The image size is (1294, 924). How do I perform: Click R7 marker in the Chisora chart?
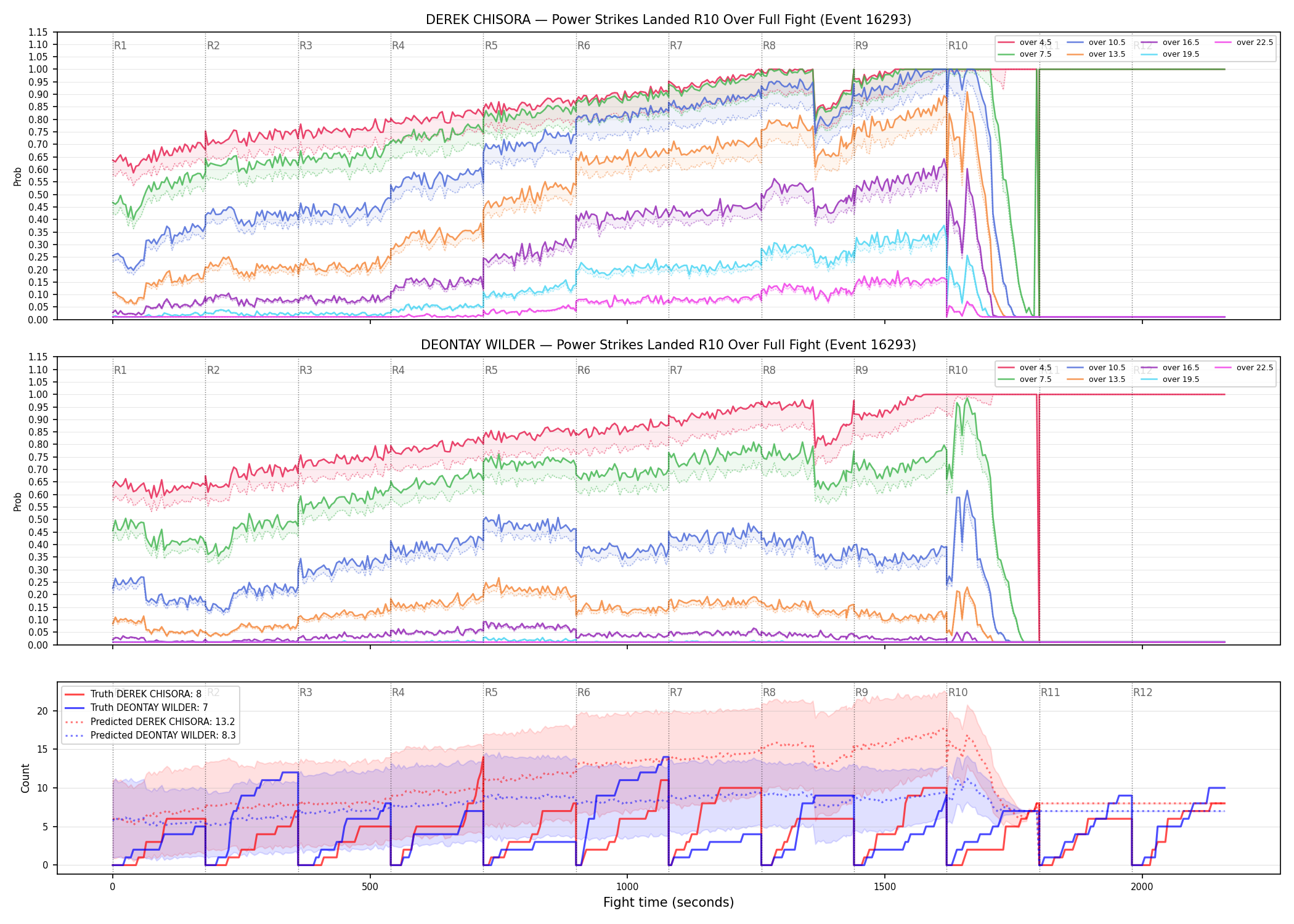676,46
